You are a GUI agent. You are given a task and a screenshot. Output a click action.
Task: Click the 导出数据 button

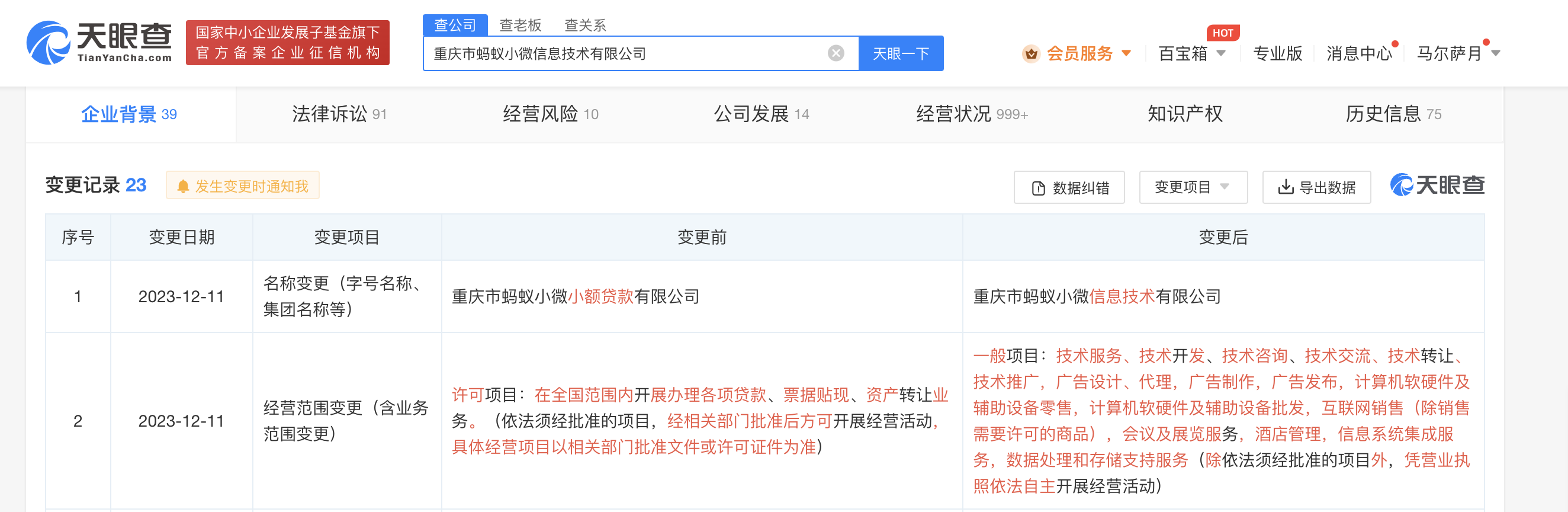[x=1316, y=187]
